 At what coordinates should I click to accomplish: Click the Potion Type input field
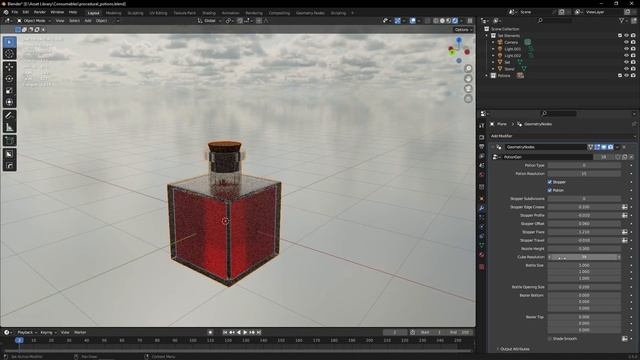pos(584,165)
